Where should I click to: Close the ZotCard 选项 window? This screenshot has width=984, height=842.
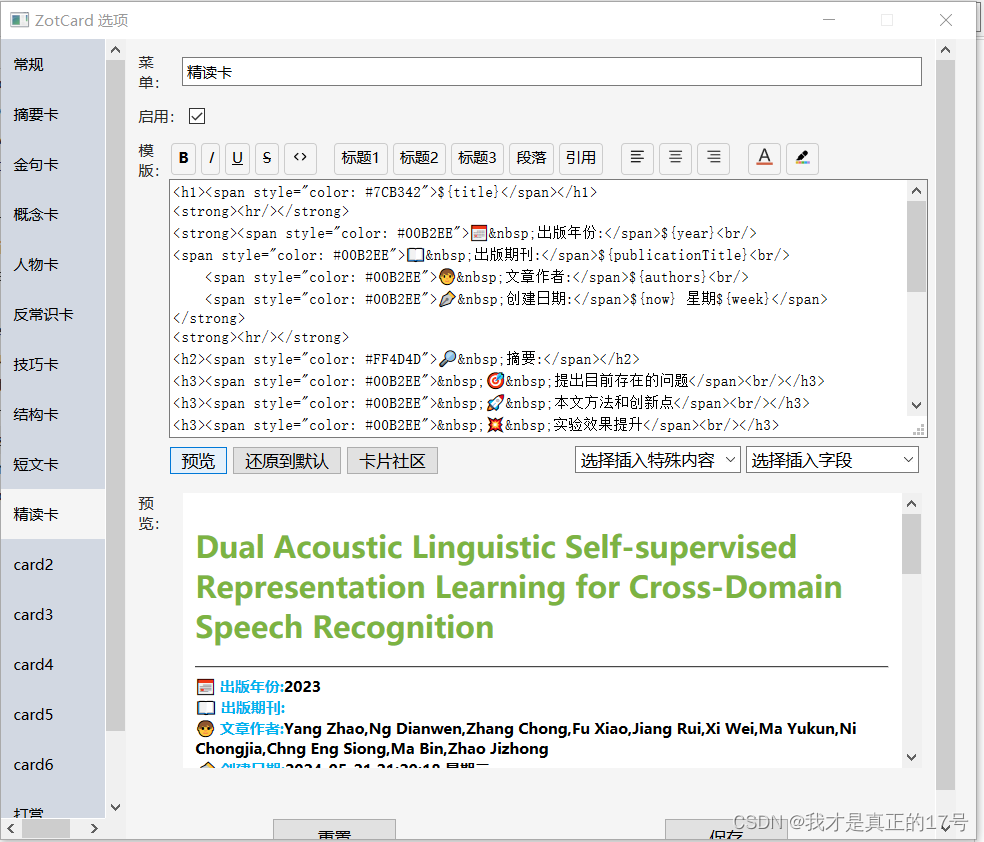(x=946, y=20)
